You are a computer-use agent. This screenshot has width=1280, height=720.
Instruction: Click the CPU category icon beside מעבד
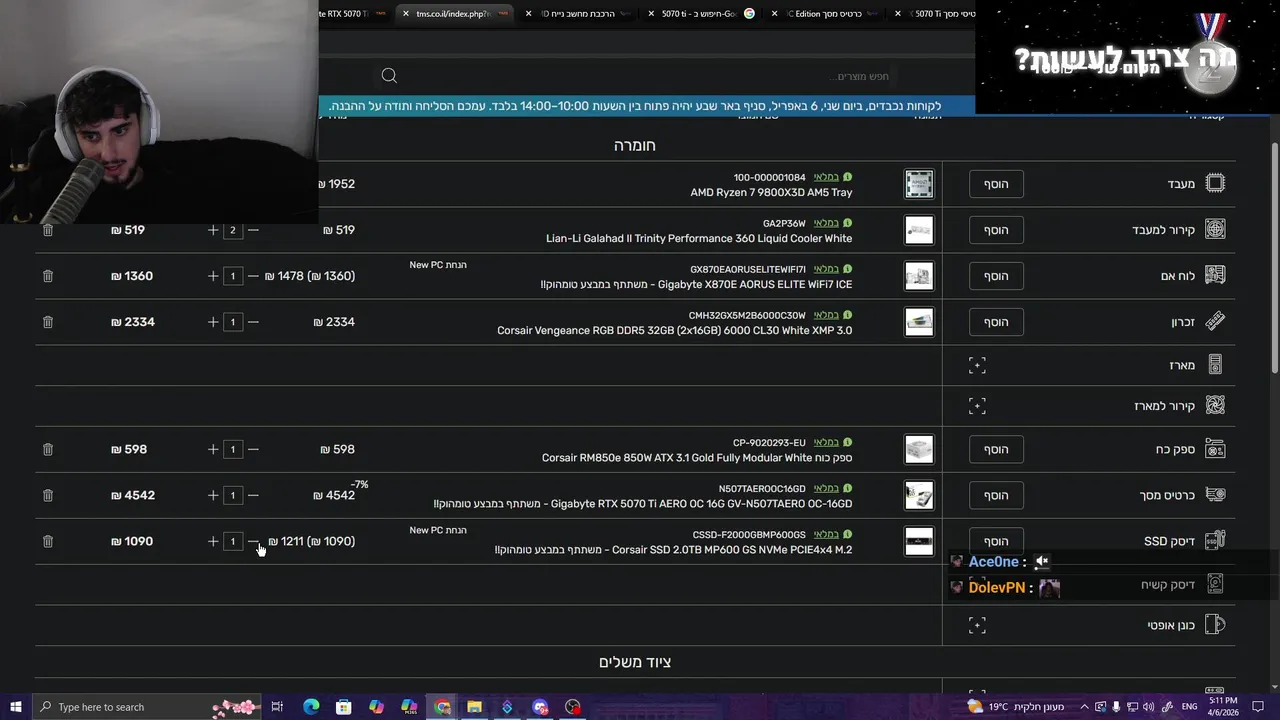pyautogui.click(x=1215, y=183)
